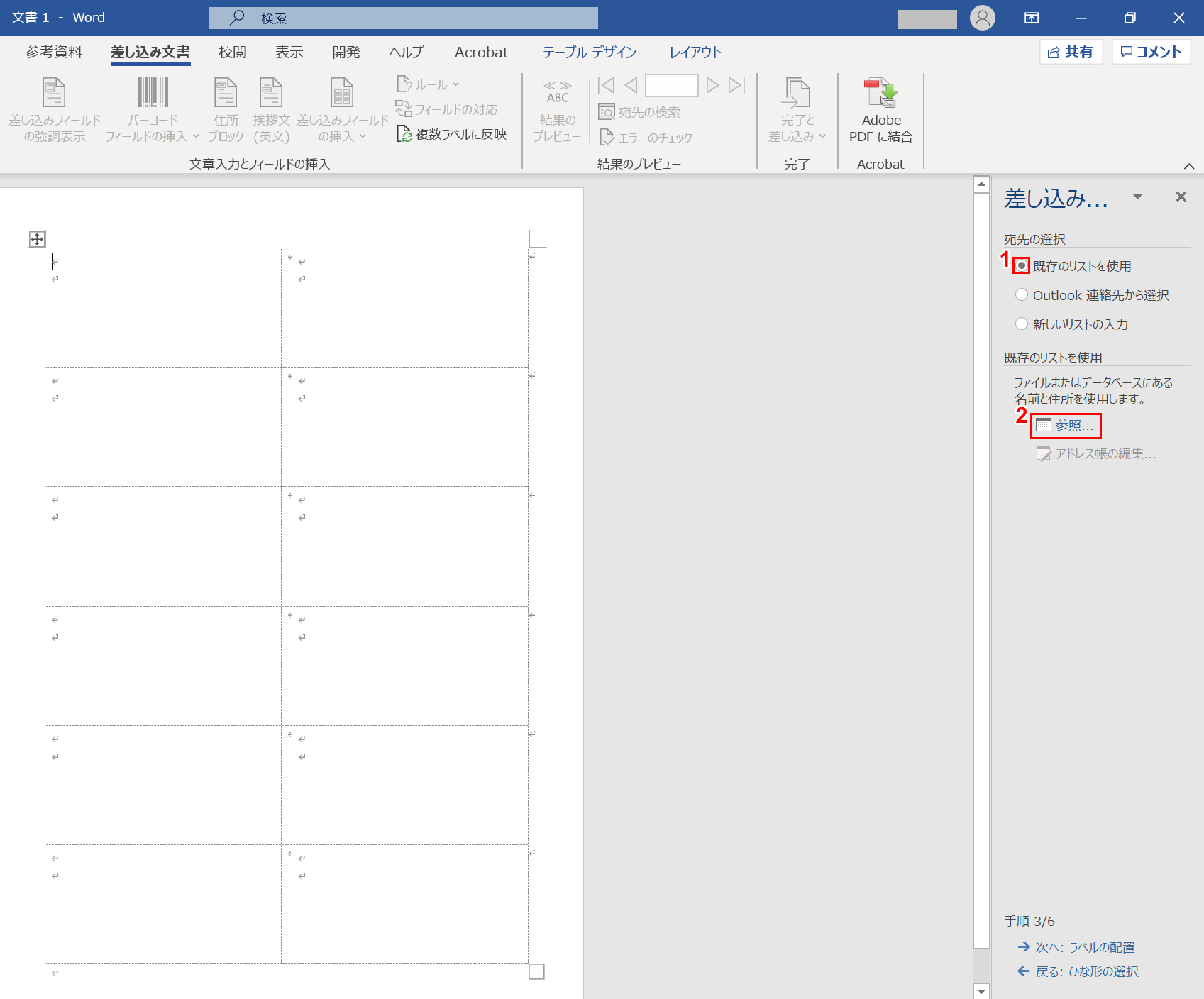Collapse the ribbon with the chevron
Screen dimensions: 1204x999
click(x=1189, y=166)
